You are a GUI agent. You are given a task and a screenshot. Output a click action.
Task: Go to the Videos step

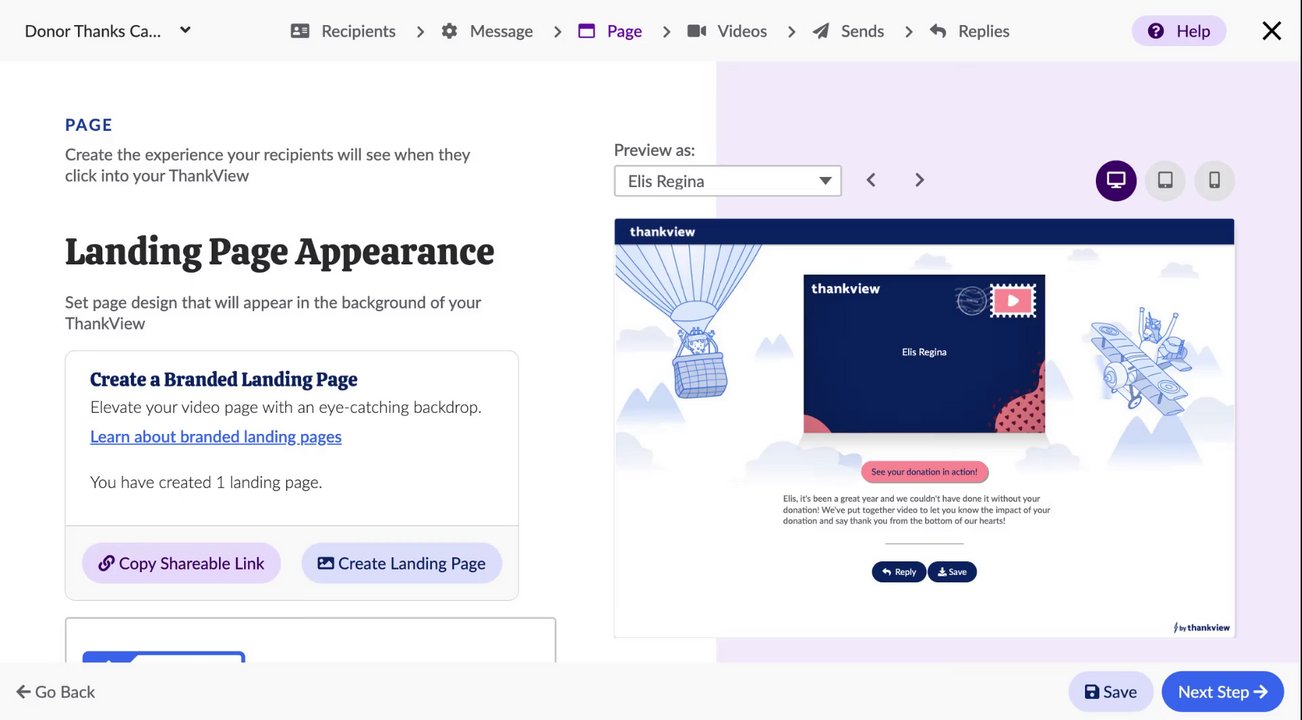pos(727,31)
